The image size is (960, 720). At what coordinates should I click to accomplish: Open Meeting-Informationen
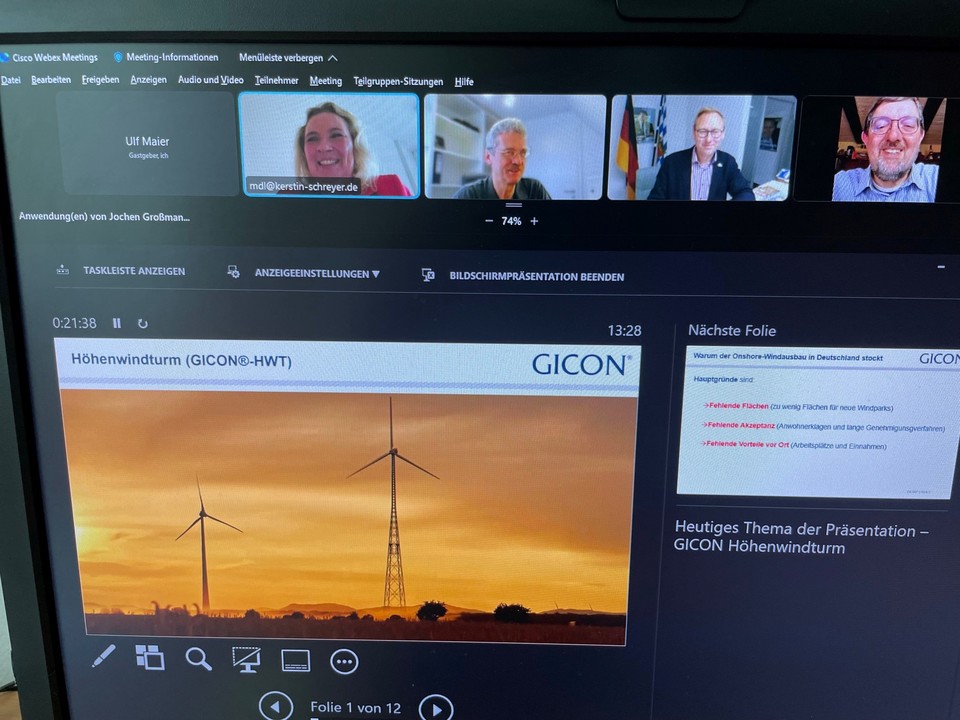[x=171, y=57]
